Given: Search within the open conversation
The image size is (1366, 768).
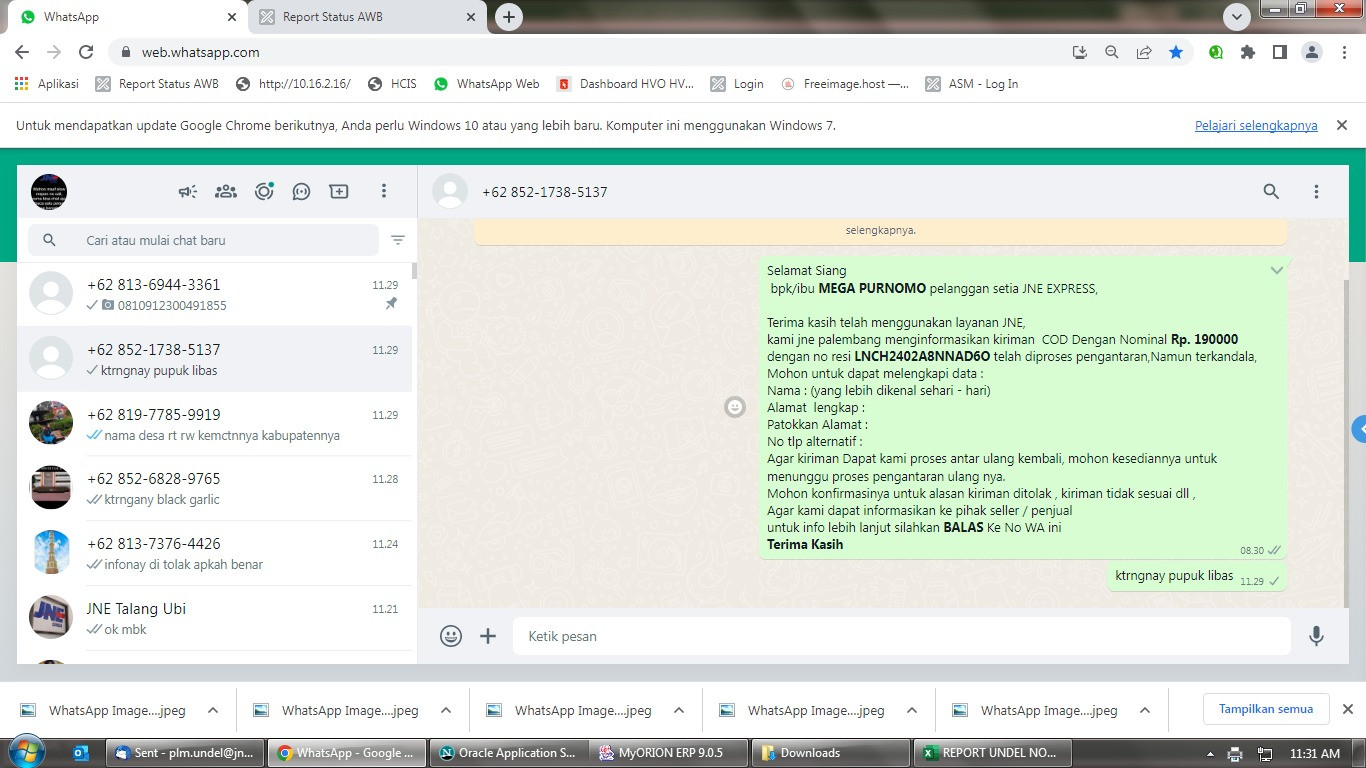Looking at the screenshot, I should (1271, 191).
